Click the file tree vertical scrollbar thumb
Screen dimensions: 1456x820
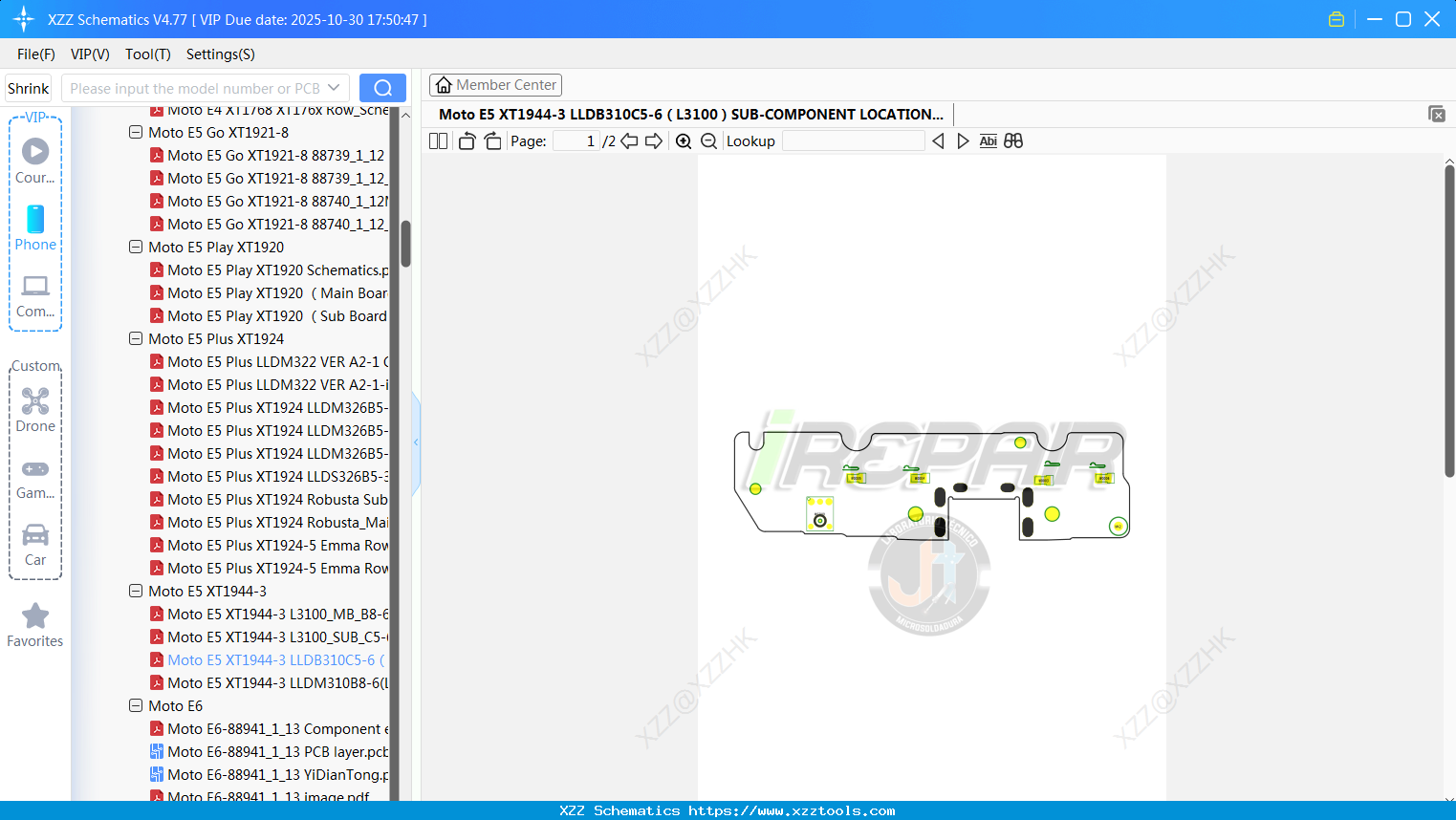click(x=405, y=244)
